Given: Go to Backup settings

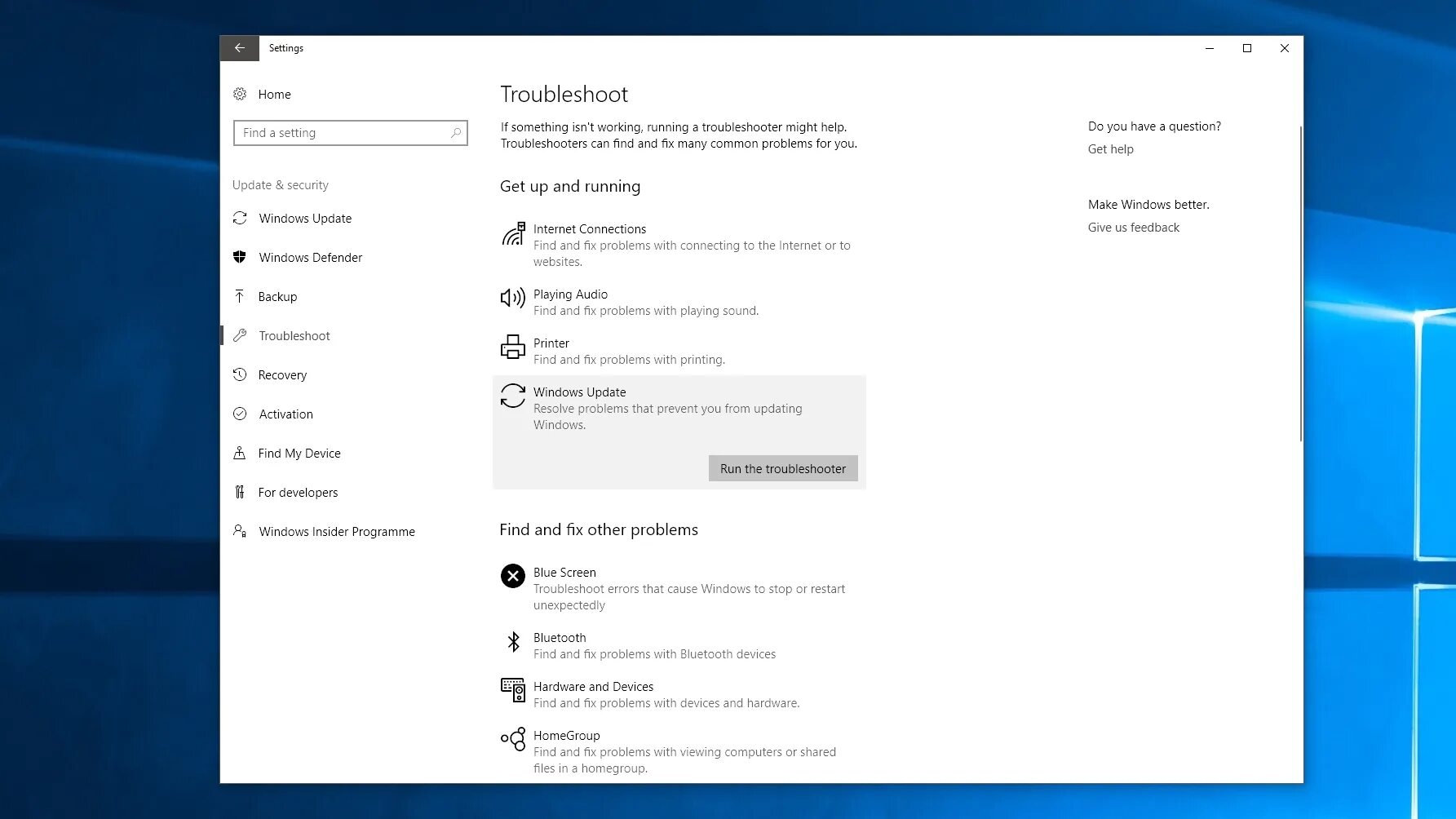Looking at the screenshot, I should [277, 297].
